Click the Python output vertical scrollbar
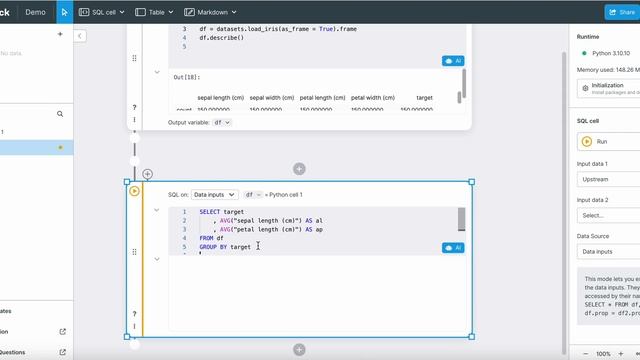 point(464,83)
